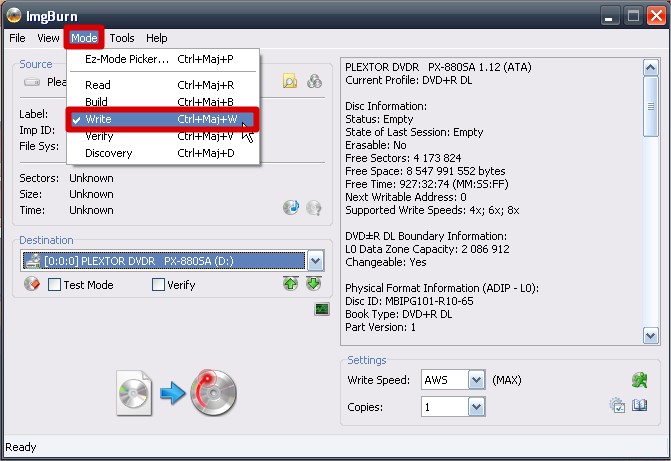
Task: Open the log window monitor icon
Action: coord(321,310)
